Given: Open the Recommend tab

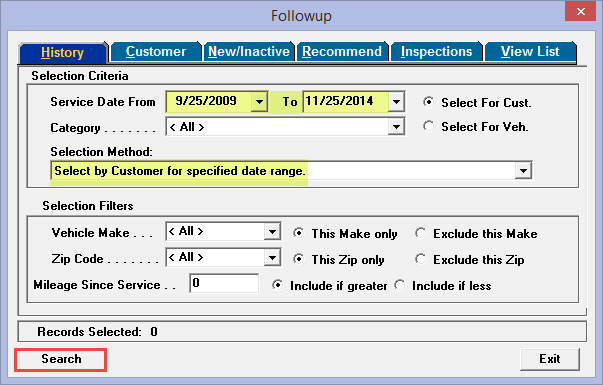Looking at the screenshot, I should (x=342, y=52).
